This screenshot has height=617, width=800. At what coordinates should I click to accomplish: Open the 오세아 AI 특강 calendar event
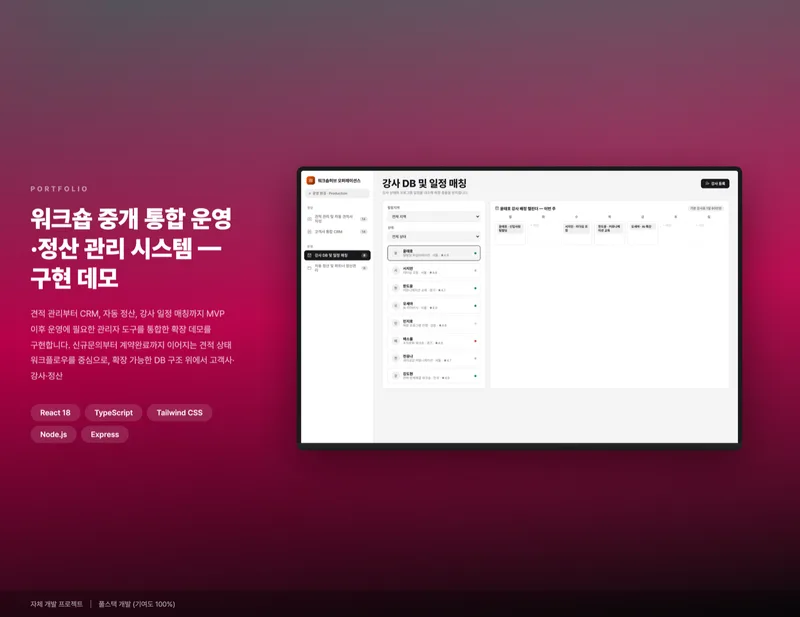642,227
